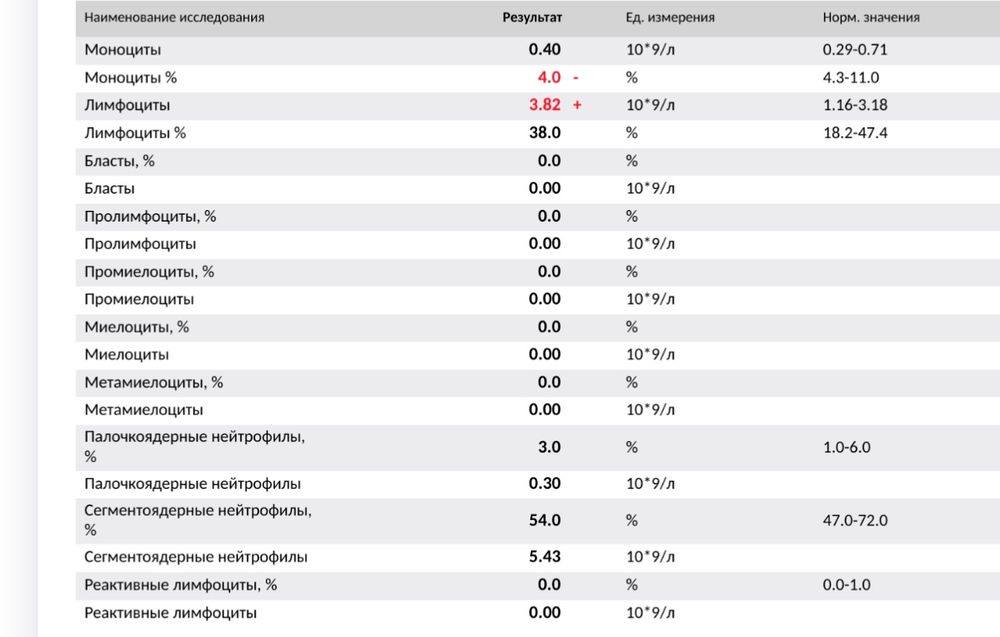Select the "Ед. измерения" column header
The width and height of the screenshot is (1000, 637).
point(670,18)
